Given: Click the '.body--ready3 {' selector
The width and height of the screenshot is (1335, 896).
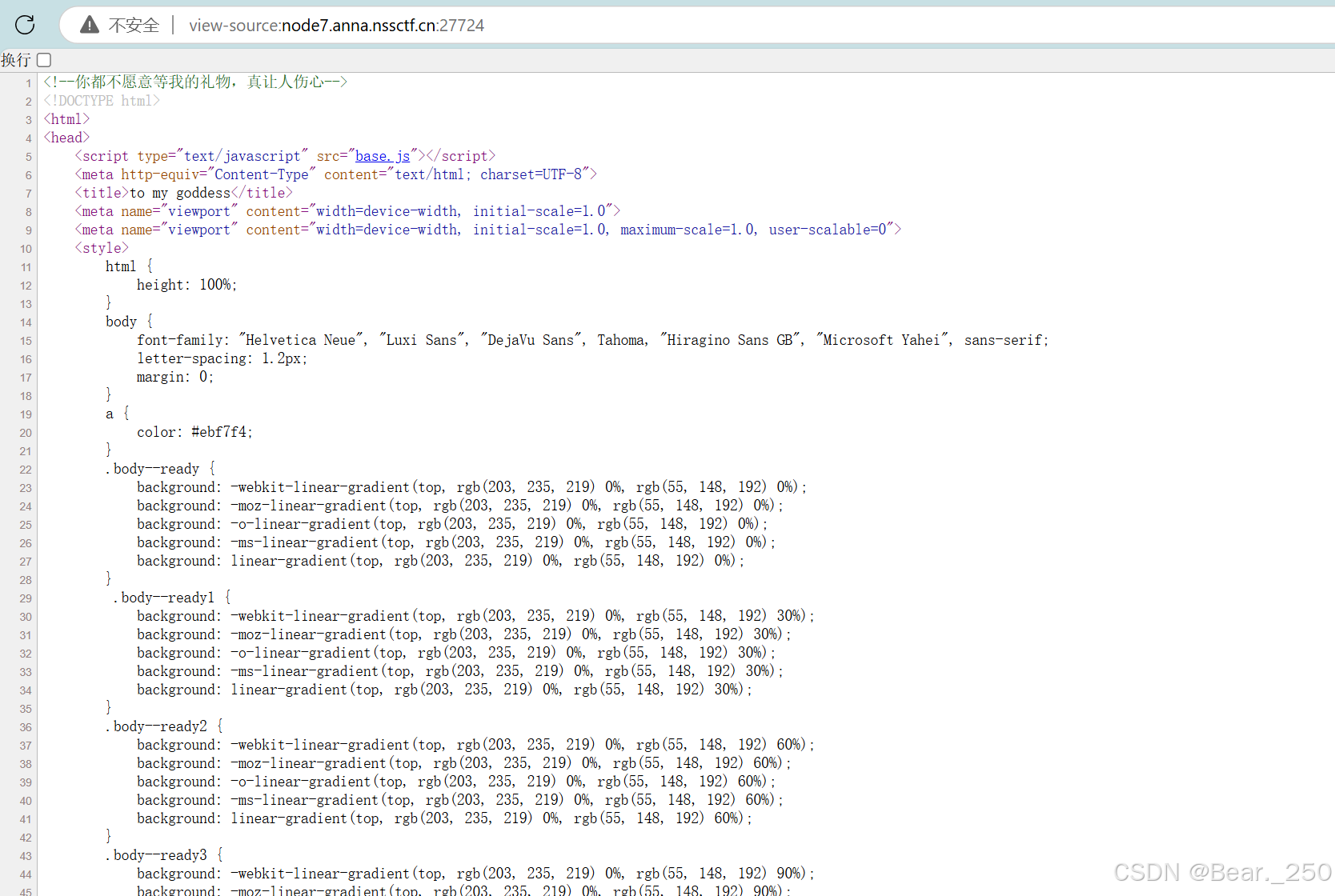Looking at the screenshot, I should point(165,855).
